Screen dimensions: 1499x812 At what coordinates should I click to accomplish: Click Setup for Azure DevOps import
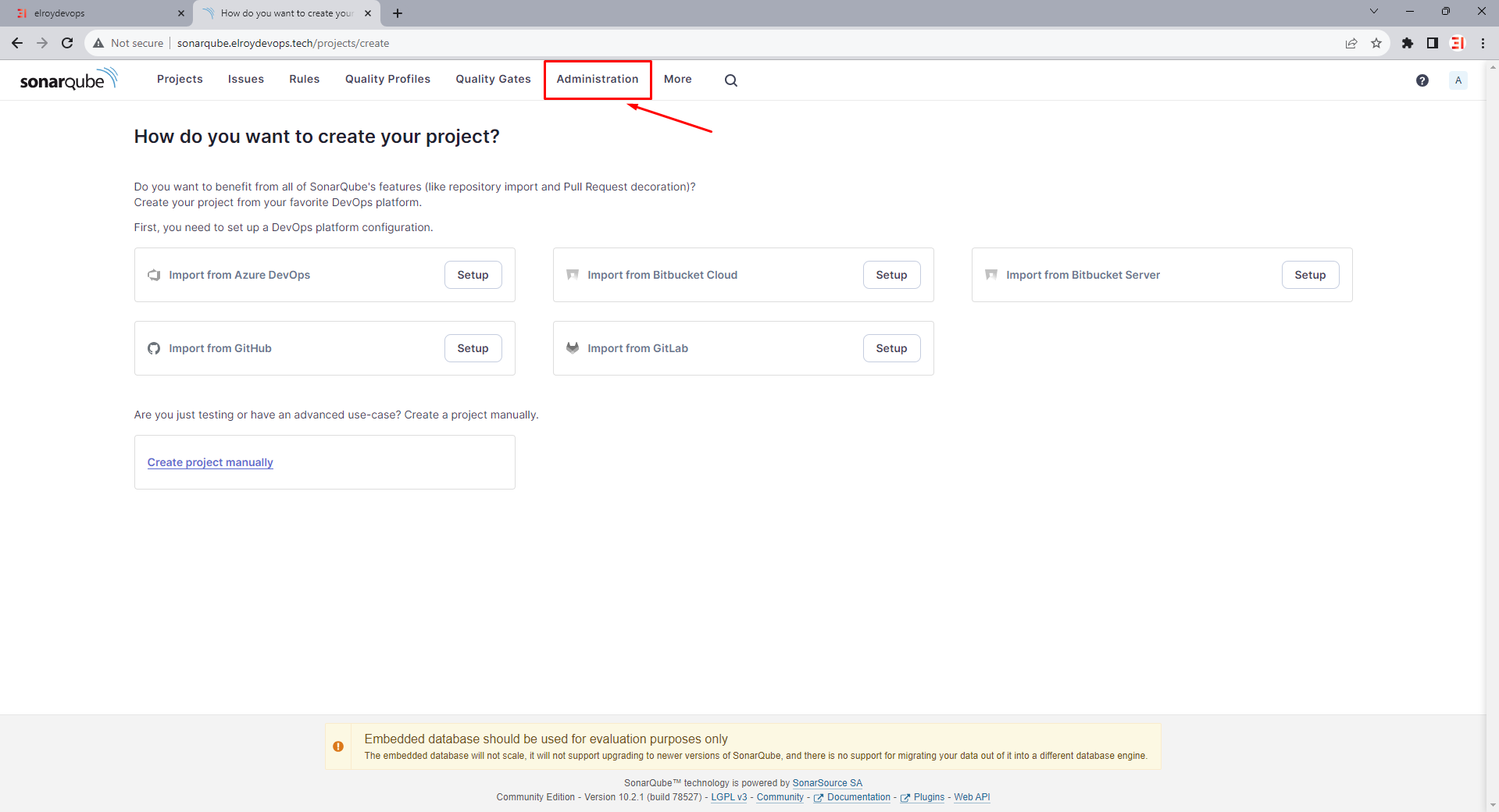pyautogui.click(x=473, y=275)
